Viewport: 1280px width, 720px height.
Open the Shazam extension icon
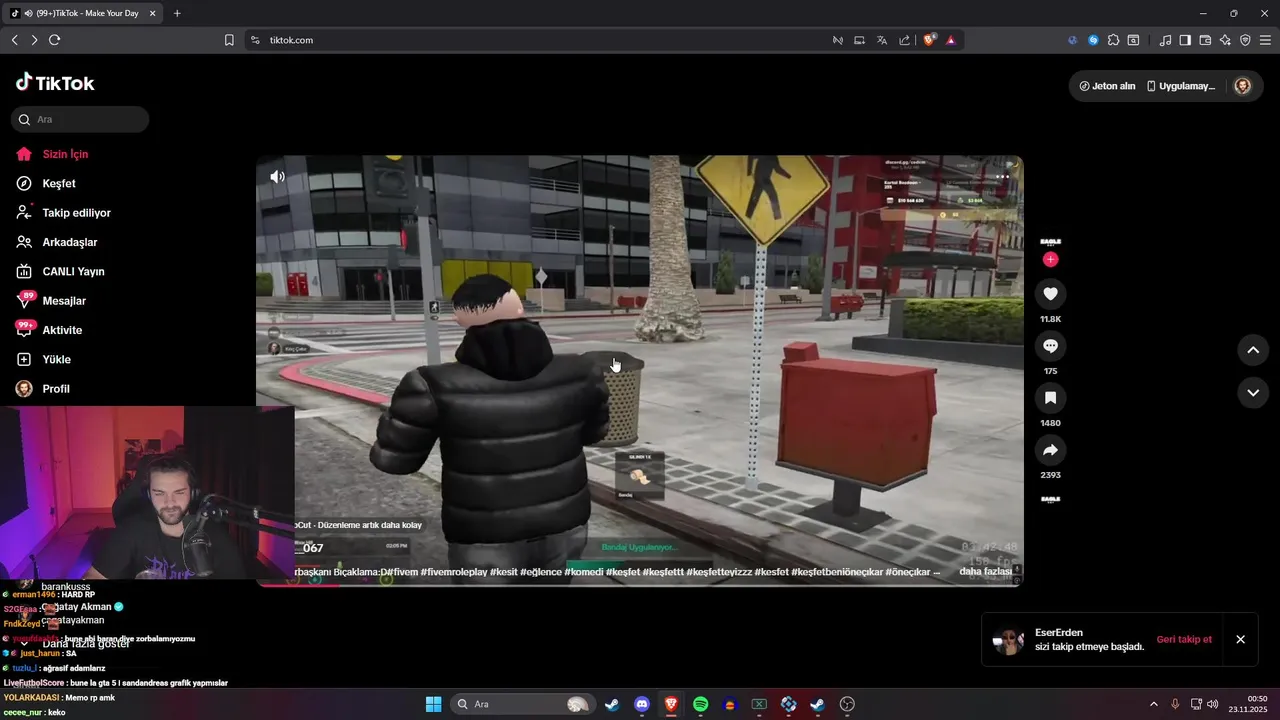[1093, 40]
